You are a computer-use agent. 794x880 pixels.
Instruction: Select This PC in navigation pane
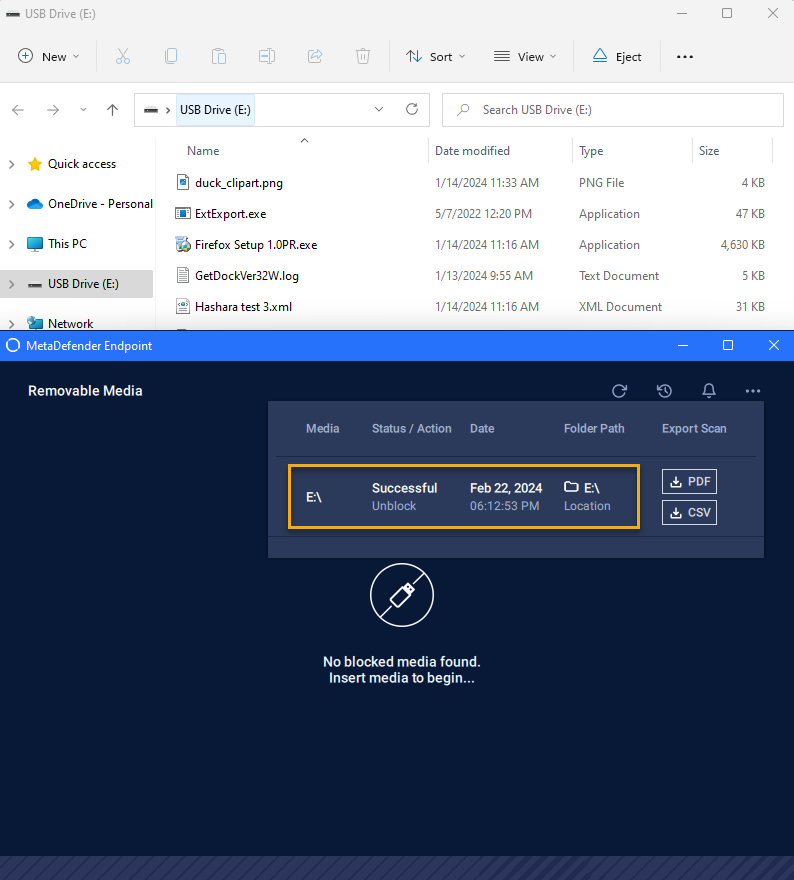pyautogui.click(x=57, y=244)
